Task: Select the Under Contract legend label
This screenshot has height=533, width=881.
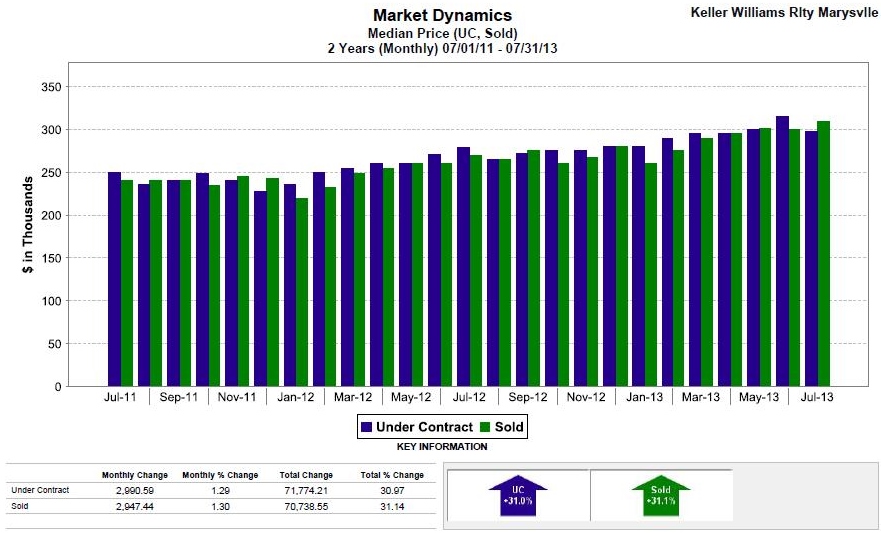Action: click(424, 427)
